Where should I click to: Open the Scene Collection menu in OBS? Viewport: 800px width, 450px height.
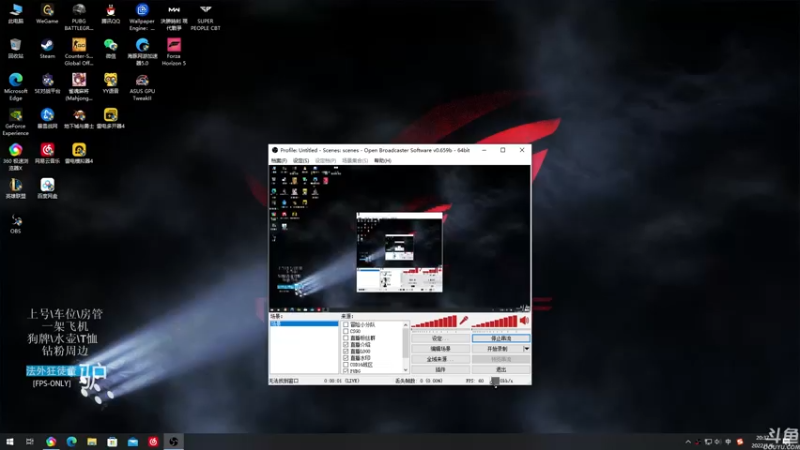click(x=355, y=160)
